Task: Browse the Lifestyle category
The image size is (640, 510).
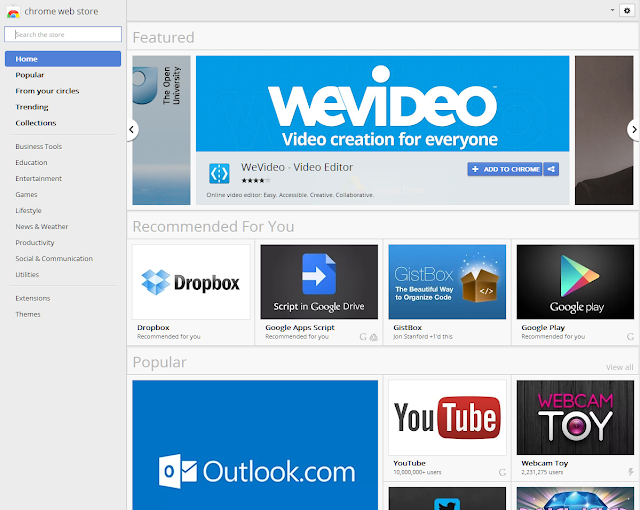Action: [29, 211]
